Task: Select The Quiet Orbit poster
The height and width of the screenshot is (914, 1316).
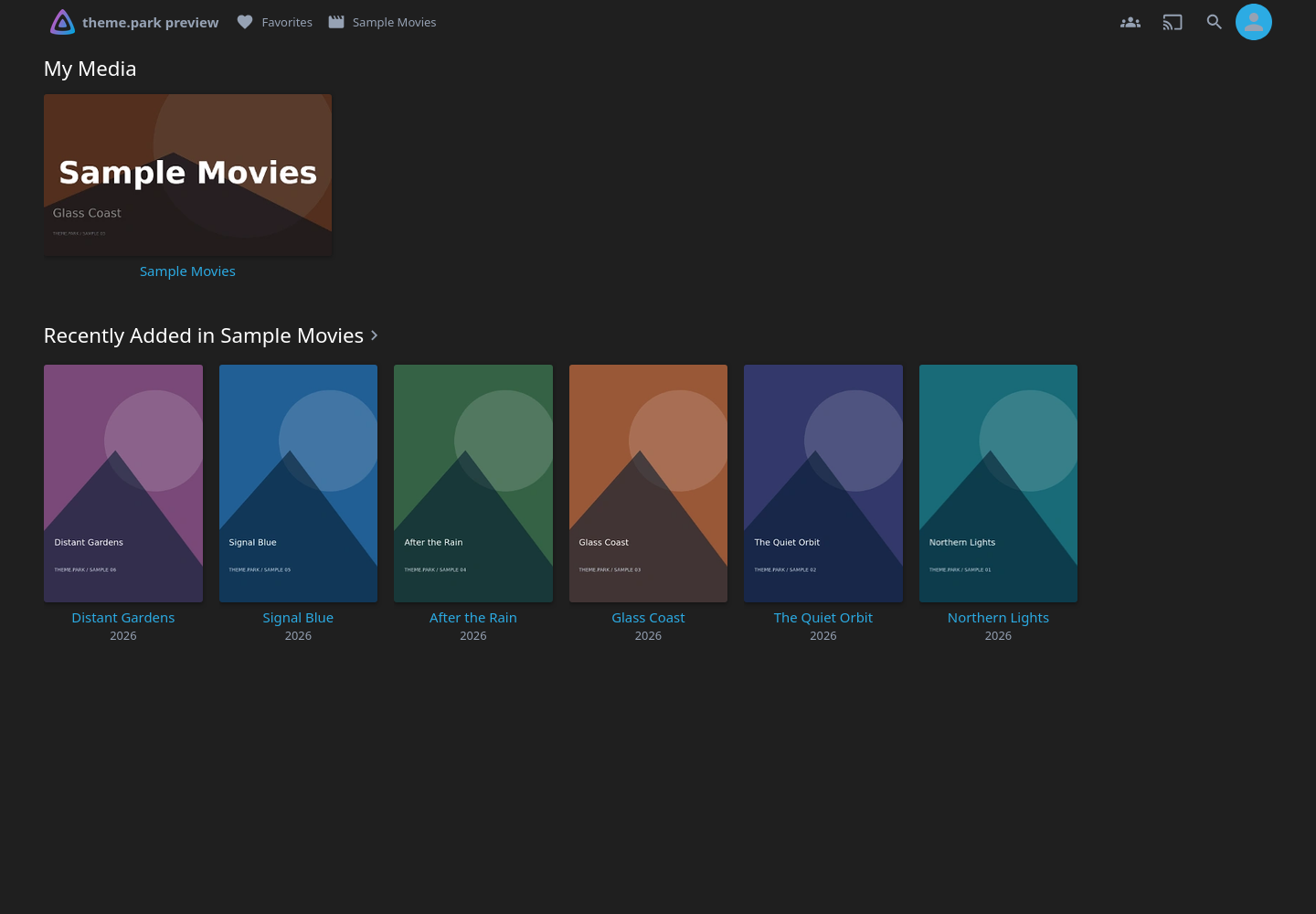Action: (823, 484)
